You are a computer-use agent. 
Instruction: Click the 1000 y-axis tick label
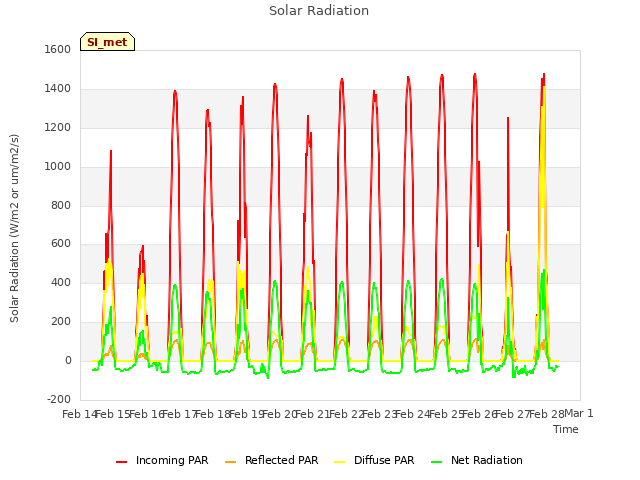(x=58, y=167)
